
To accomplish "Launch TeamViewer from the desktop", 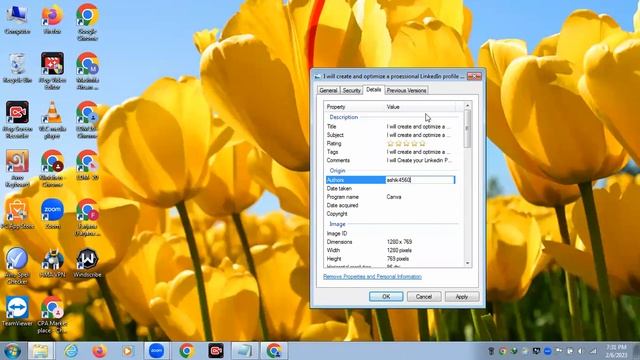I will pos(17,311).
